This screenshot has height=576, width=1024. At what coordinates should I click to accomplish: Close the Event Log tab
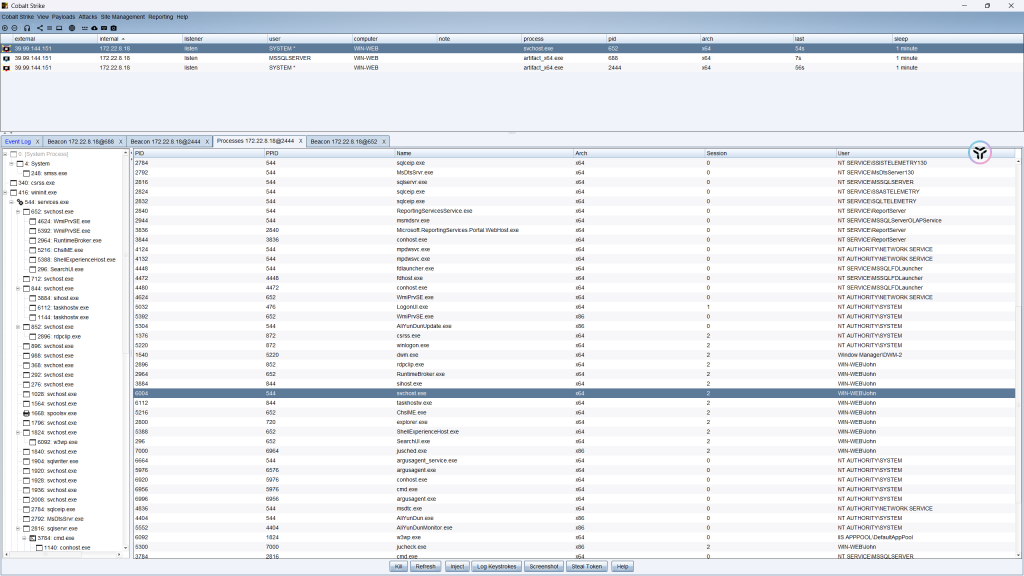(37, 142)
